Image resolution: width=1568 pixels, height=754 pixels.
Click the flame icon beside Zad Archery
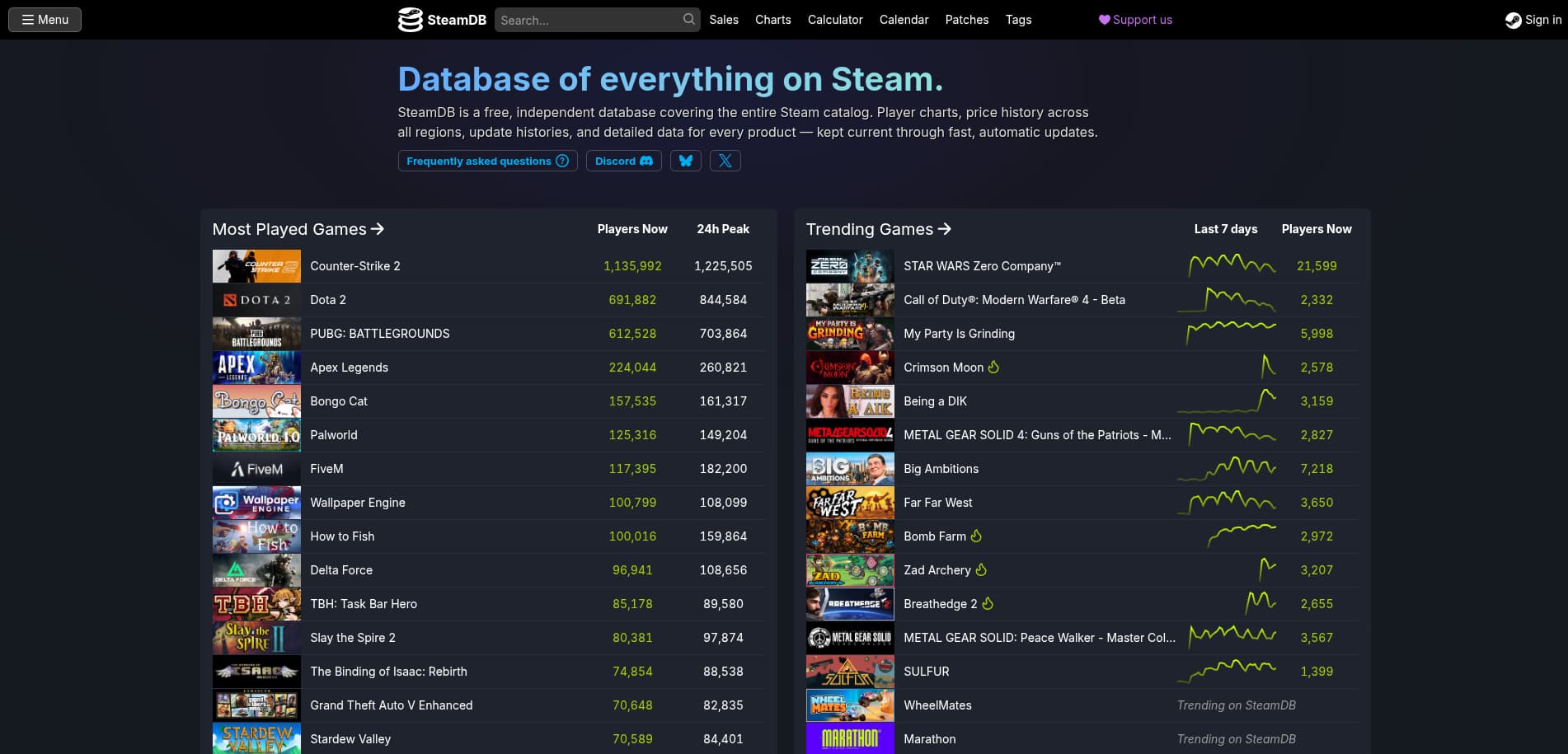coord(981,569)
